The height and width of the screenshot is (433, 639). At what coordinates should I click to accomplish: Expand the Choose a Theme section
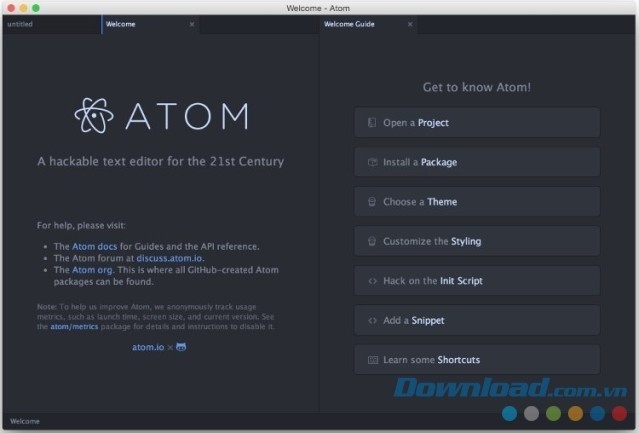(x=477, y=202)
